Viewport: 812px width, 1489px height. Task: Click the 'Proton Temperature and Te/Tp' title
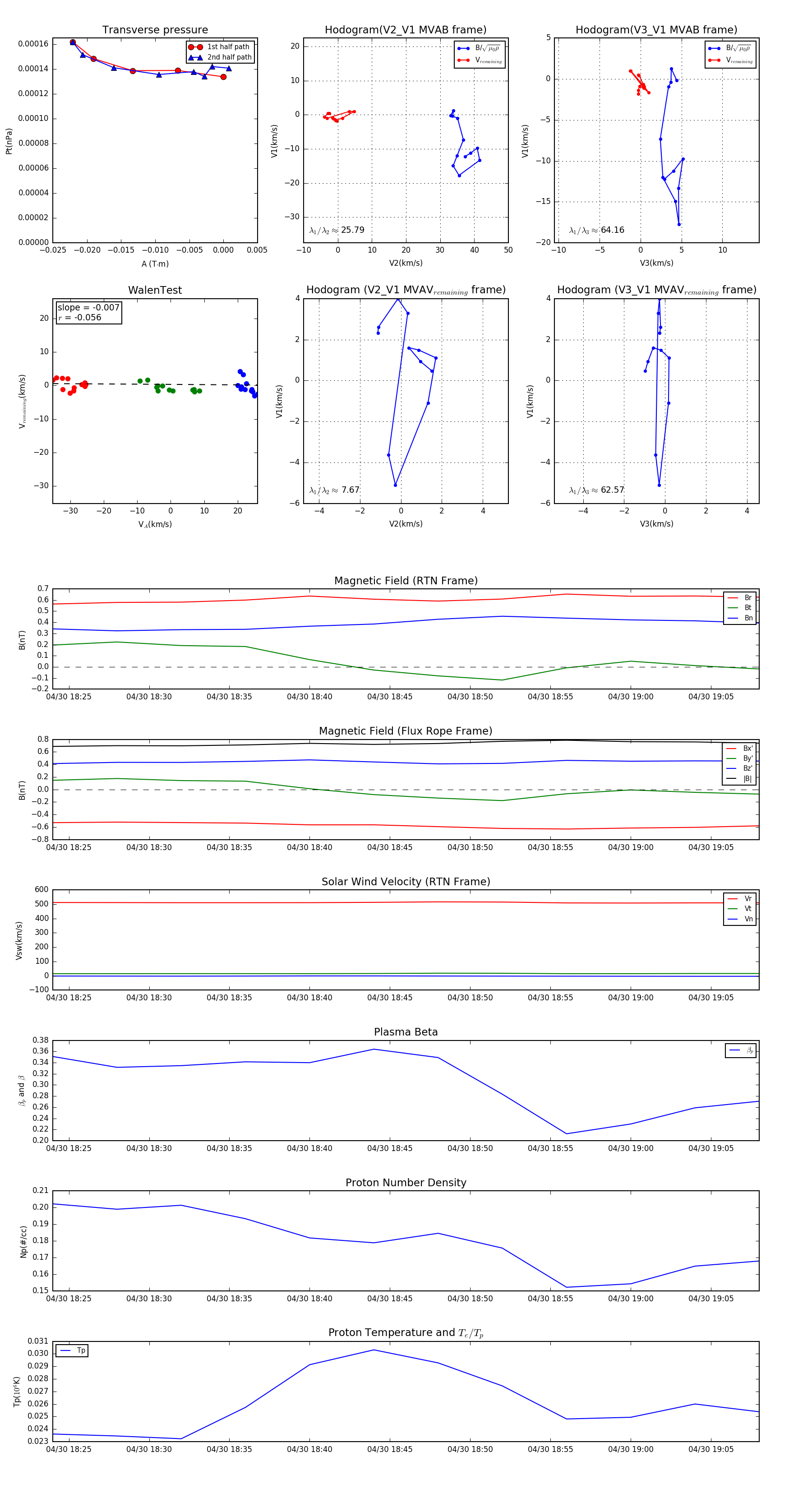406,1332
